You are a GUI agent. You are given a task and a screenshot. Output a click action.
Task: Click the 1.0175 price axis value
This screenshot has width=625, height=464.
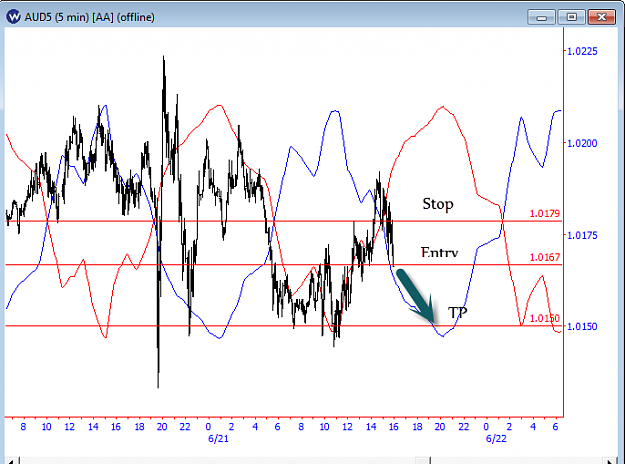(x=582, y=235)
